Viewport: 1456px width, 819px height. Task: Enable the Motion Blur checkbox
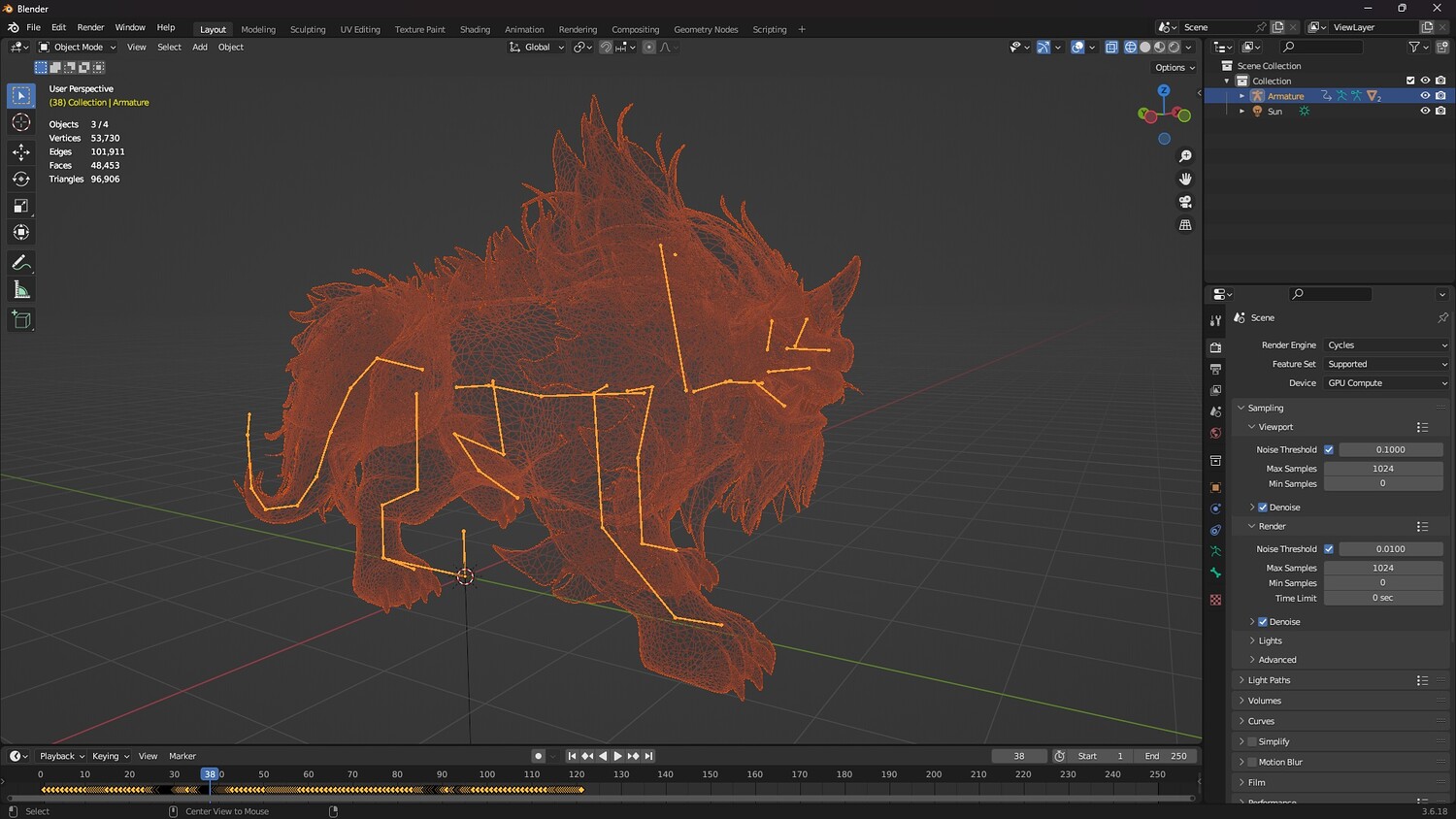point(1252,762)
